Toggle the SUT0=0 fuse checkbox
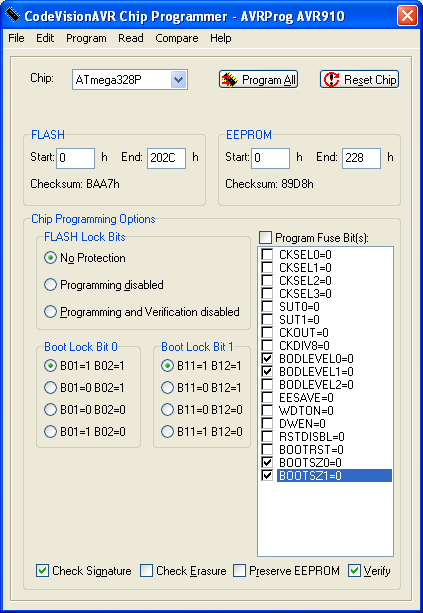This screenshot has height=613, width=423. pos(267,306)
